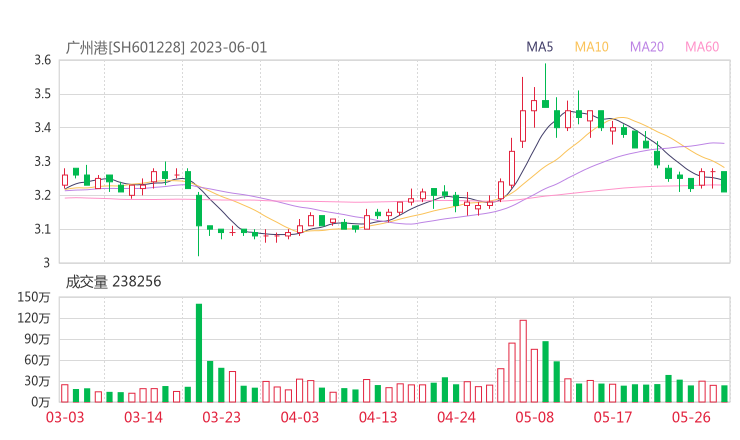
Task: Jump to the 05-08 date label
Action: click(535, 417)
